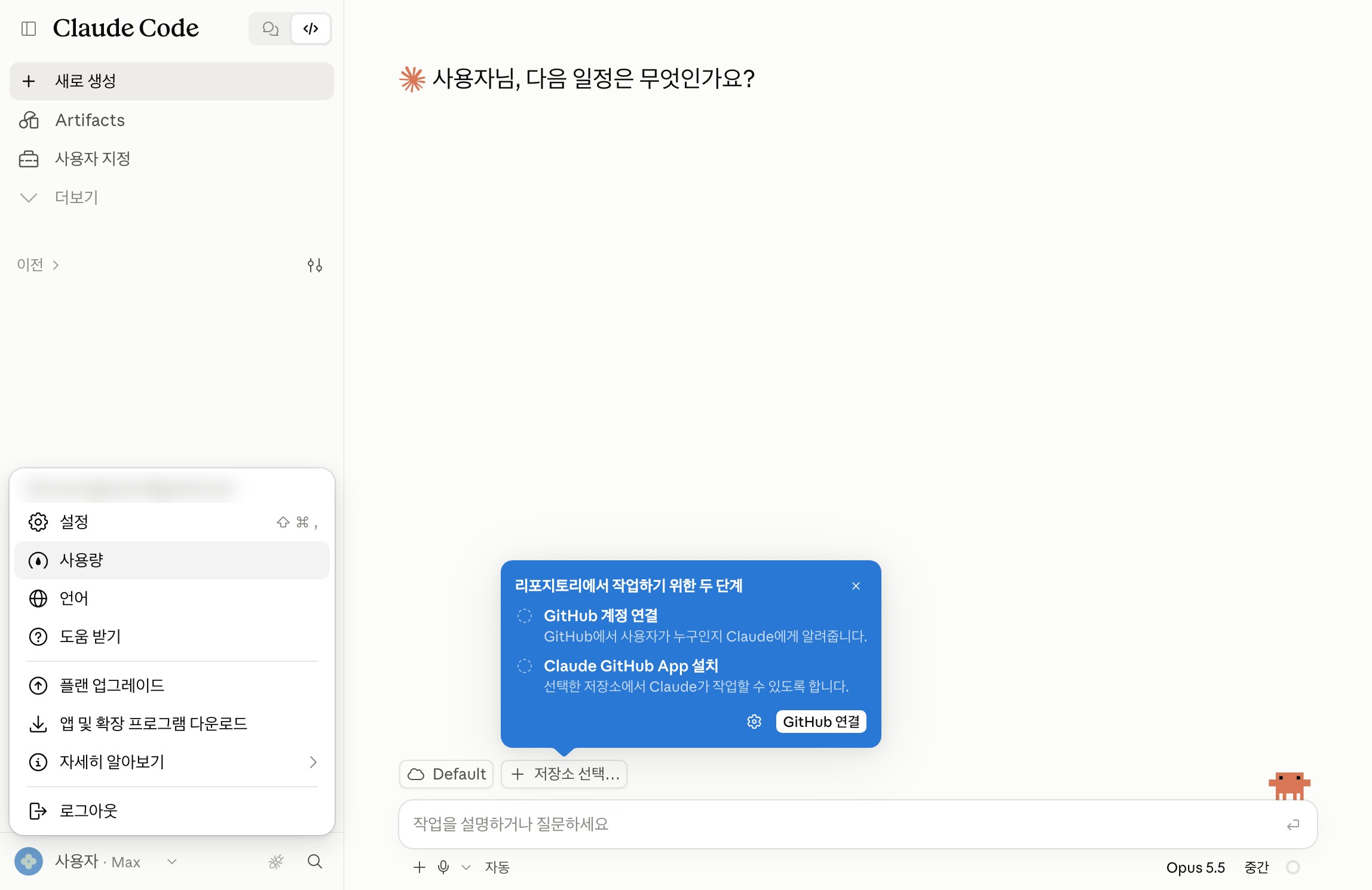
Task: Click the usage gauge icon beside 사용량
Action: [x=38, y=560]
